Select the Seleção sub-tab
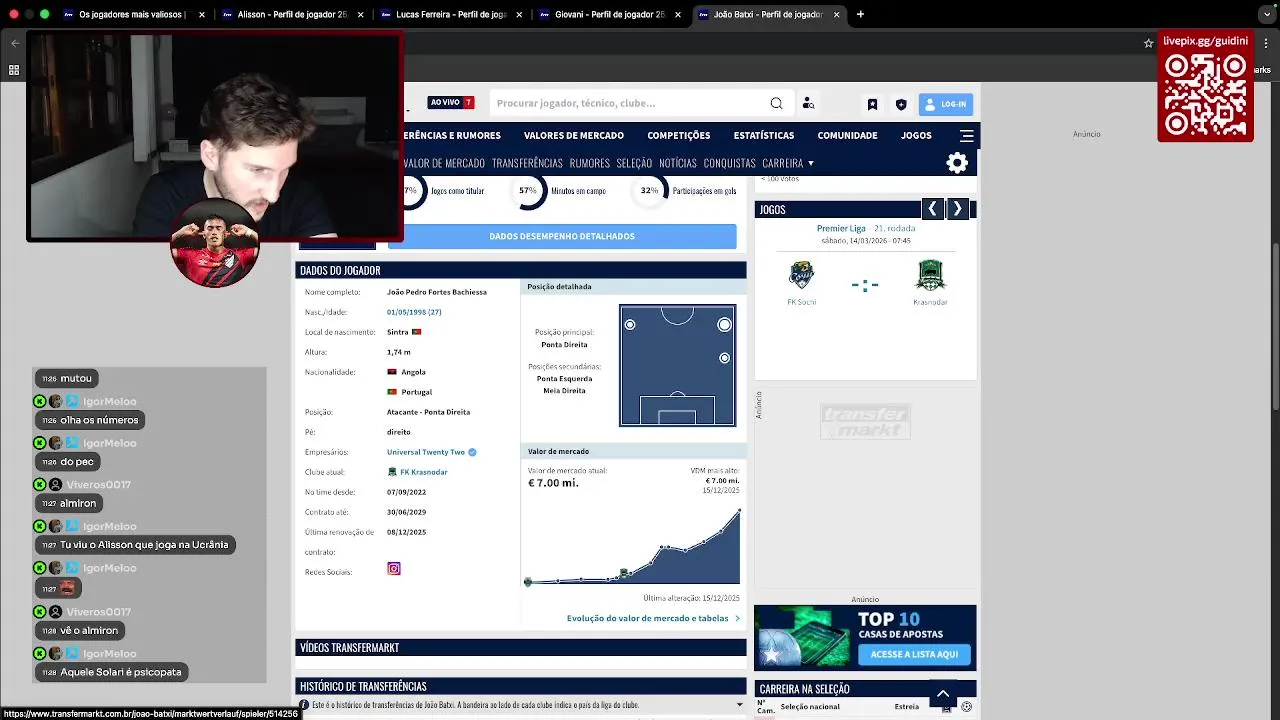This screenshot has height=720, width=1280. pyautogui.click(x=634, y=163)
